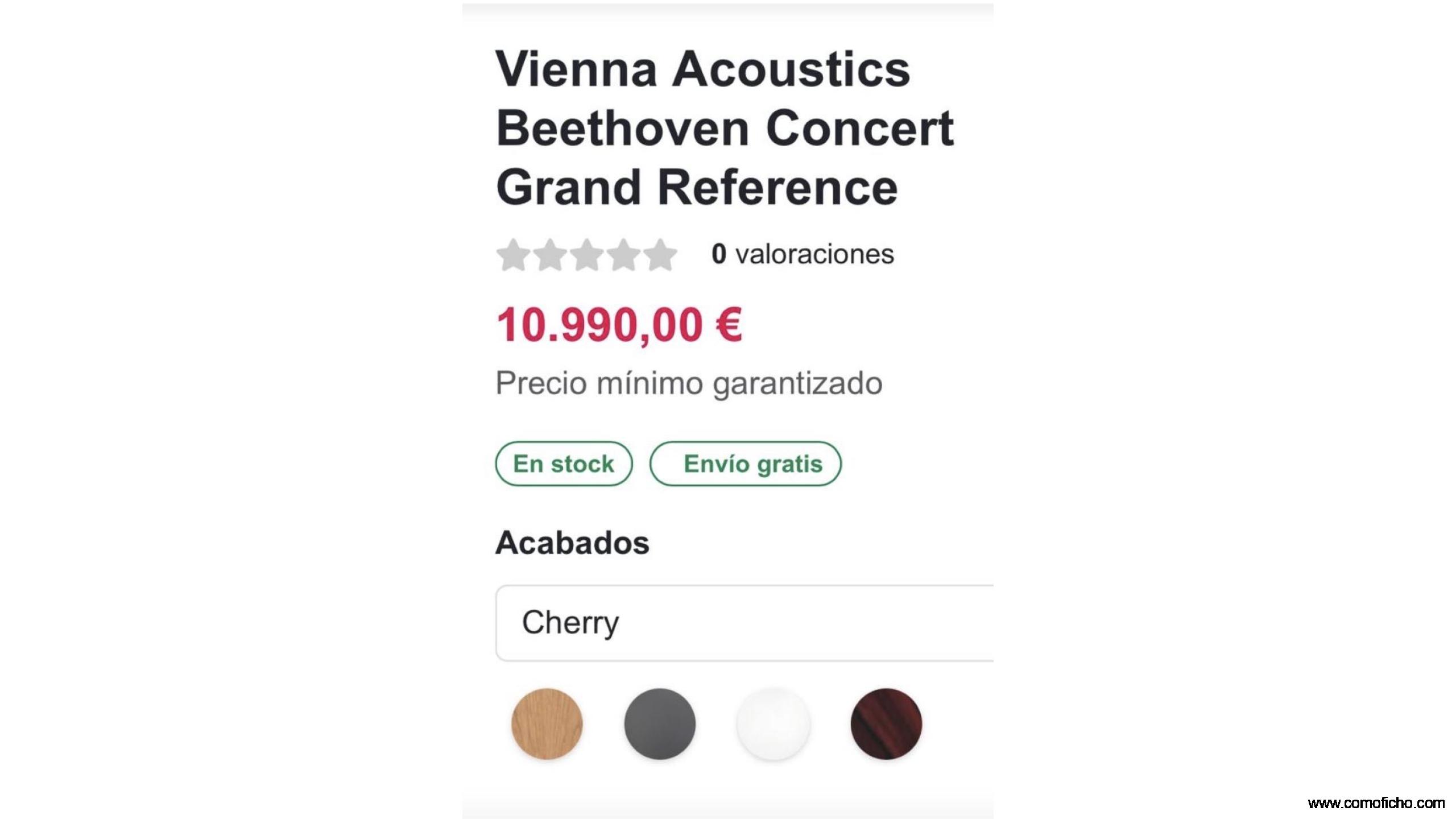Select the light cherry wood swatch

(x=547, y=723)
